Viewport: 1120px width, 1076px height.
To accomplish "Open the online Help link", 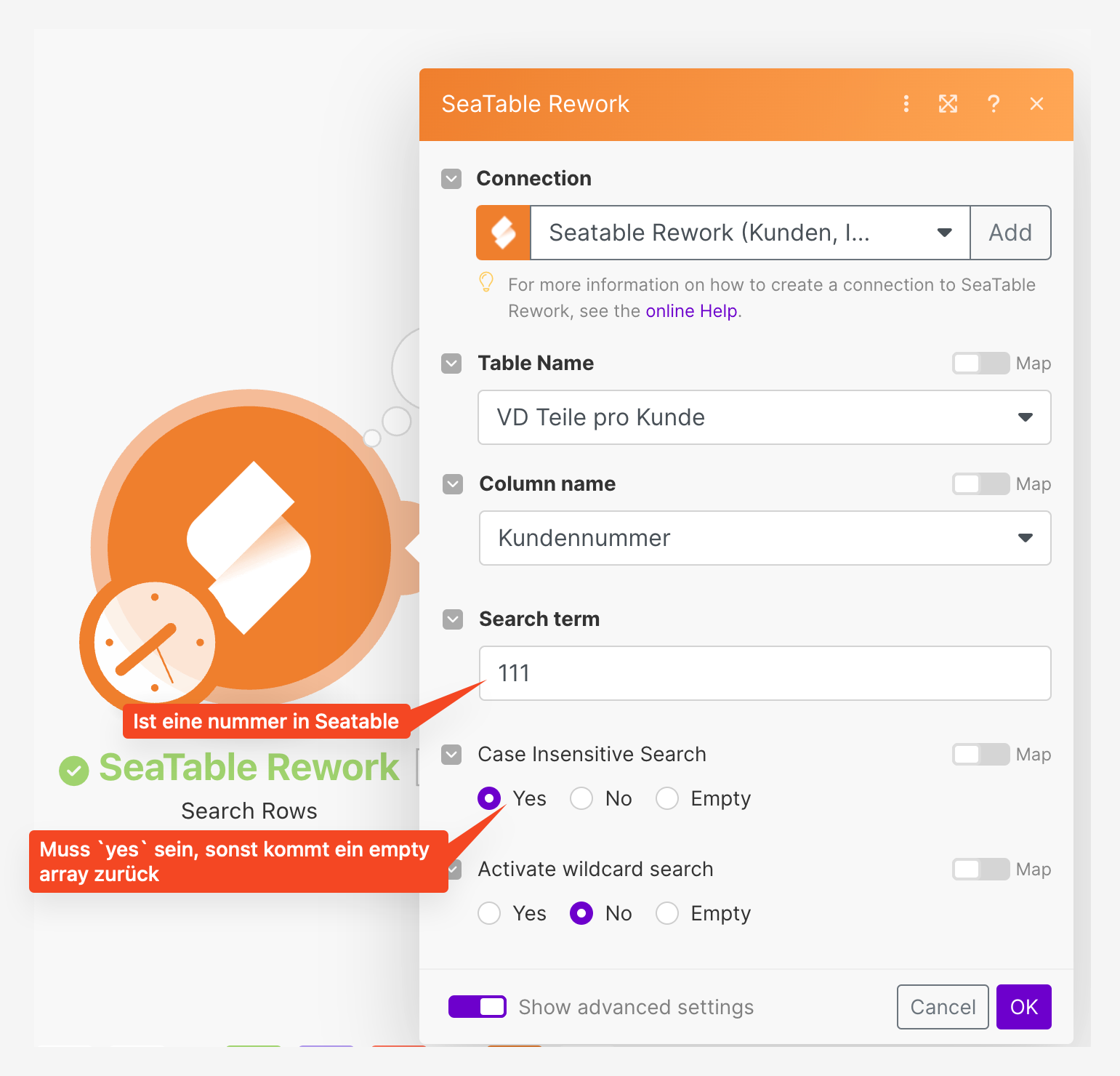I will tap(692, 311).
